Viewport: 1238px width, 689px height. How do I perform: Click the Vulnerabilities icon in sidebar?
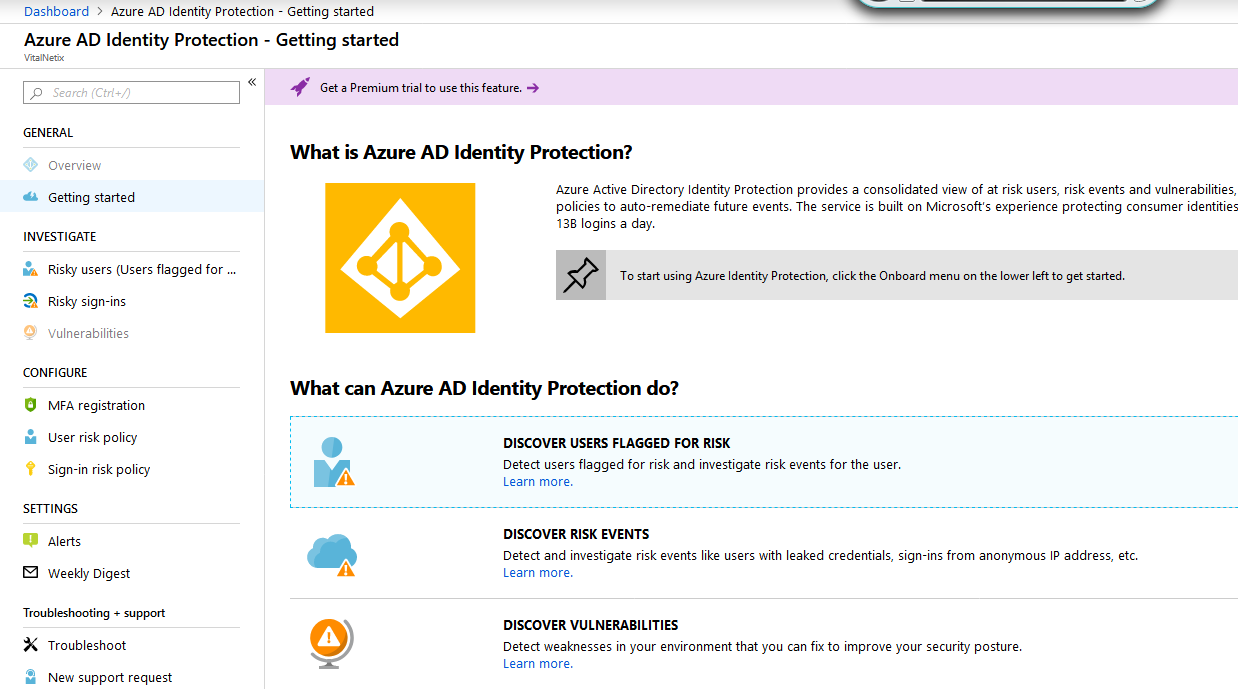[x=30, y=333]
